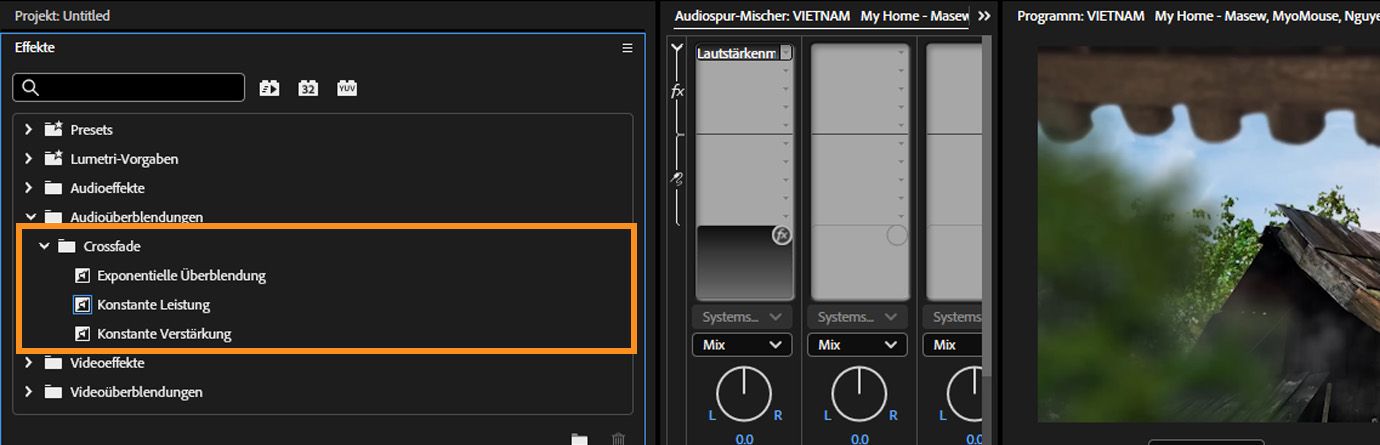Adjust the first track pan knob

click(x=744, y=393)
